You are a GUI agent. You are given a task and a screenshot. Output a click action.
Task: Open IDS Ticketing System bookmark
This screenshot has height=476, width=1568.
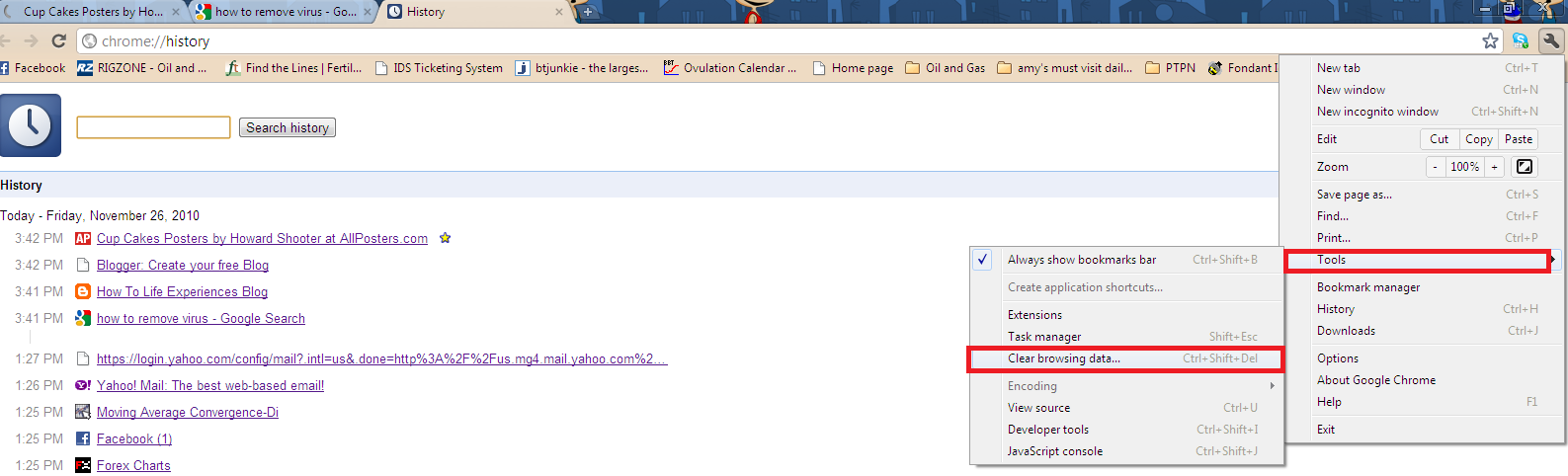[439, 68]
